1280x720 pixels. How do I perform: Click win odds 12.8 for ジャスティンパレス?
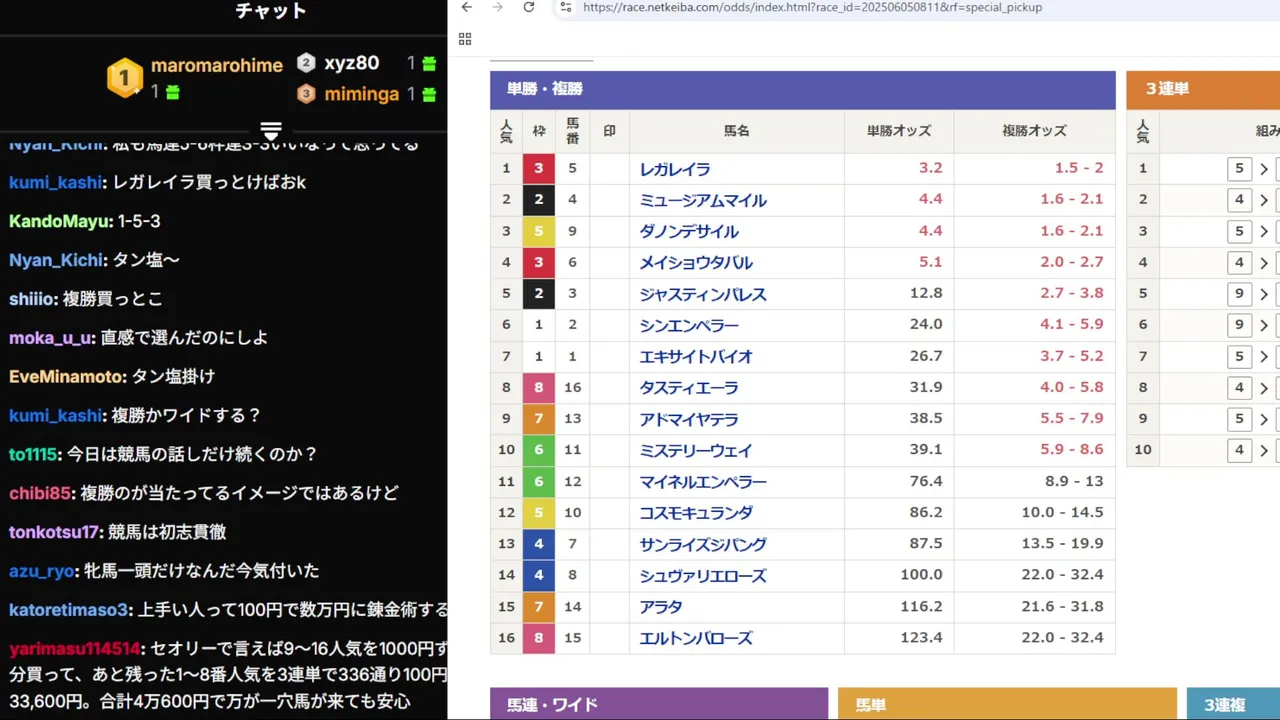coord(926,293)
